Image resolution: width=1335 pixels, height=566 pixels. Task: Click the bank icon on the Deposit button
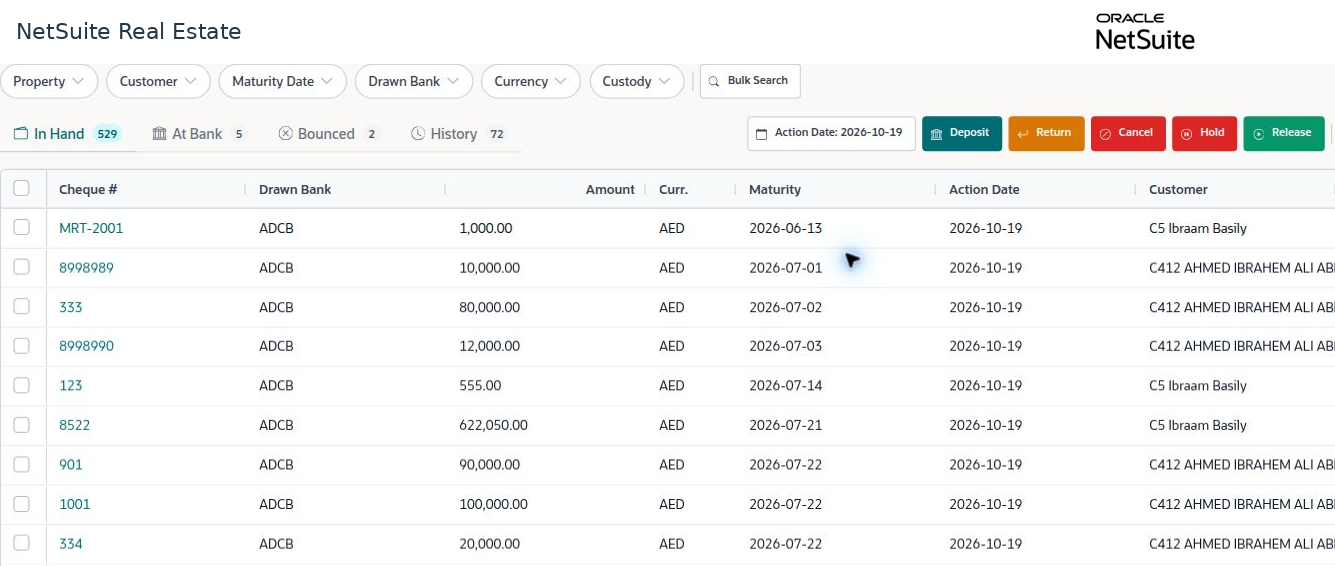pos(936,134)
